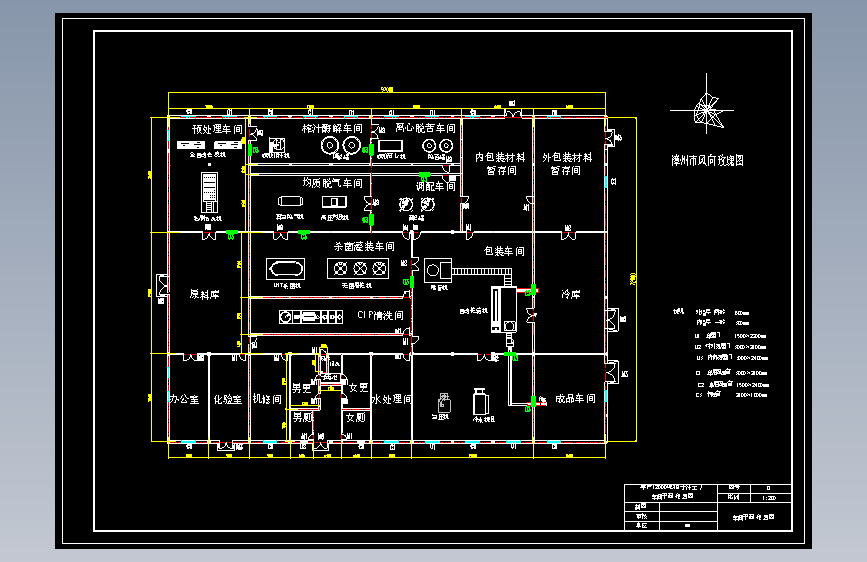Click the two mixing tanks in 调配车间

coord(416,205)
